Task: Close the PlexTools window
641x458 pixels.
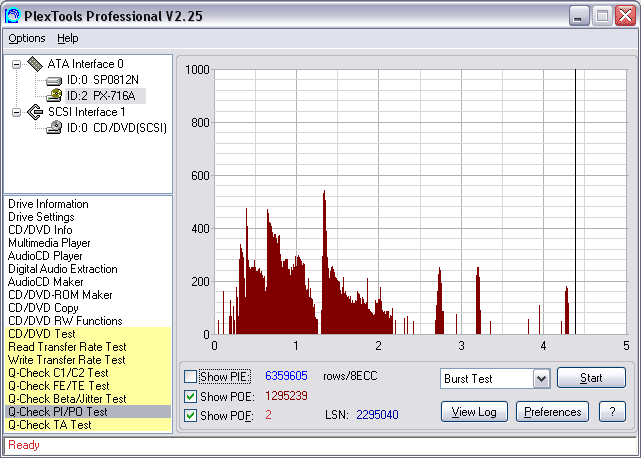Action: [x=625, y=16]
